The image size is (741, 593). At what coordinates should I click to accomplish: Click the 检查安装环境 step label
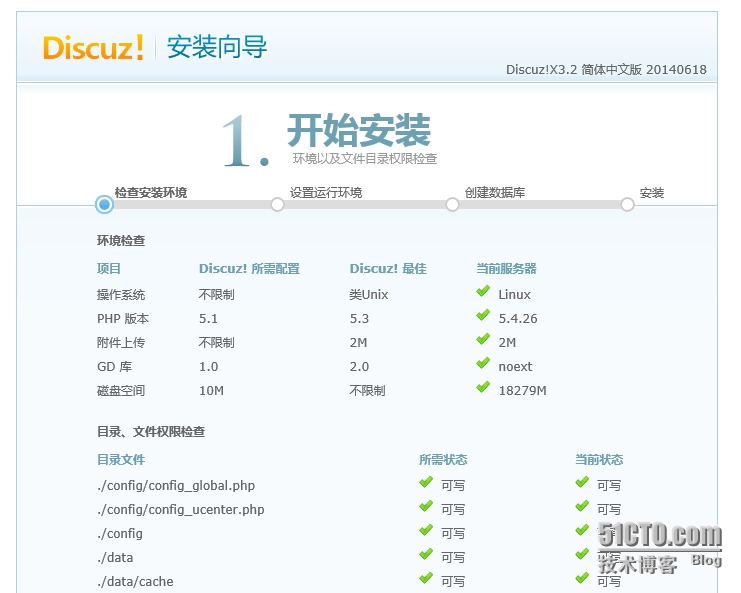point(151,192)
